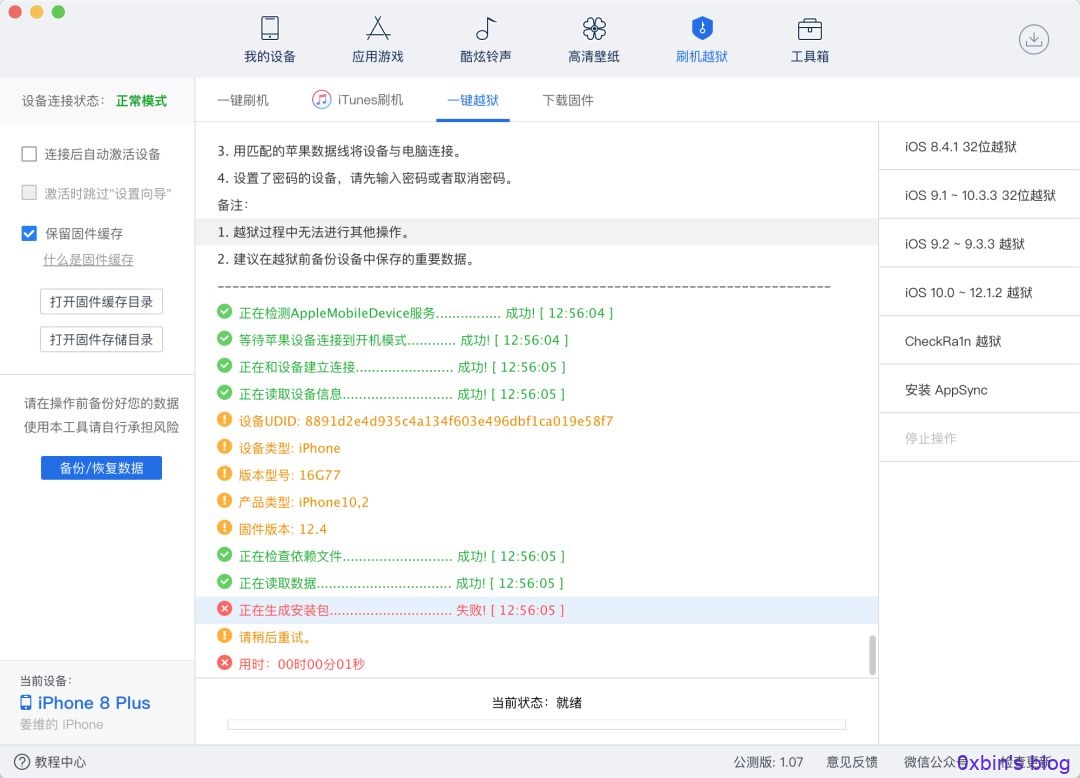Click green check beside 正在读取设备信息
The width and height of the screenshot is (1080, 778).
point(225,393)
